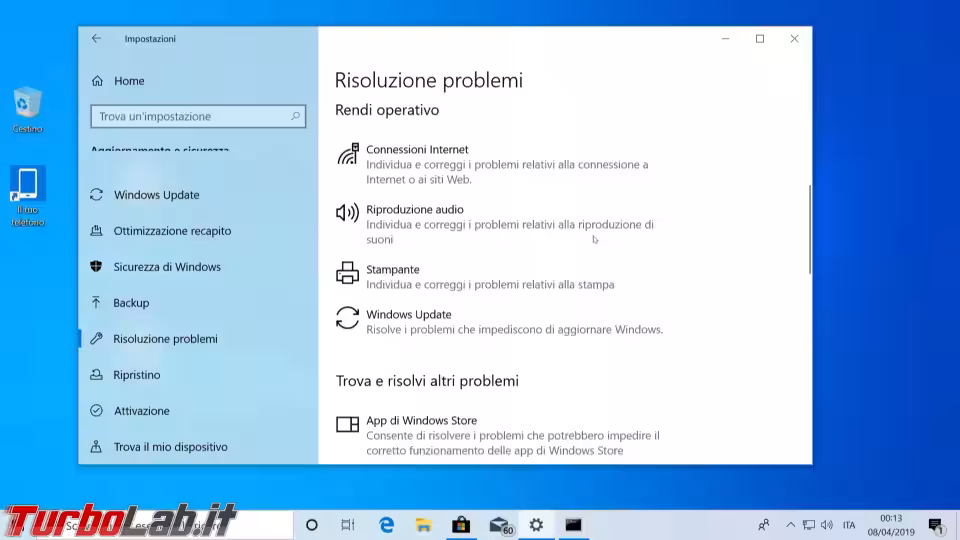Open the People icon in the system tray
This screenshot has width=960, height=540.
pyautogui.click(x=763, y=525)
